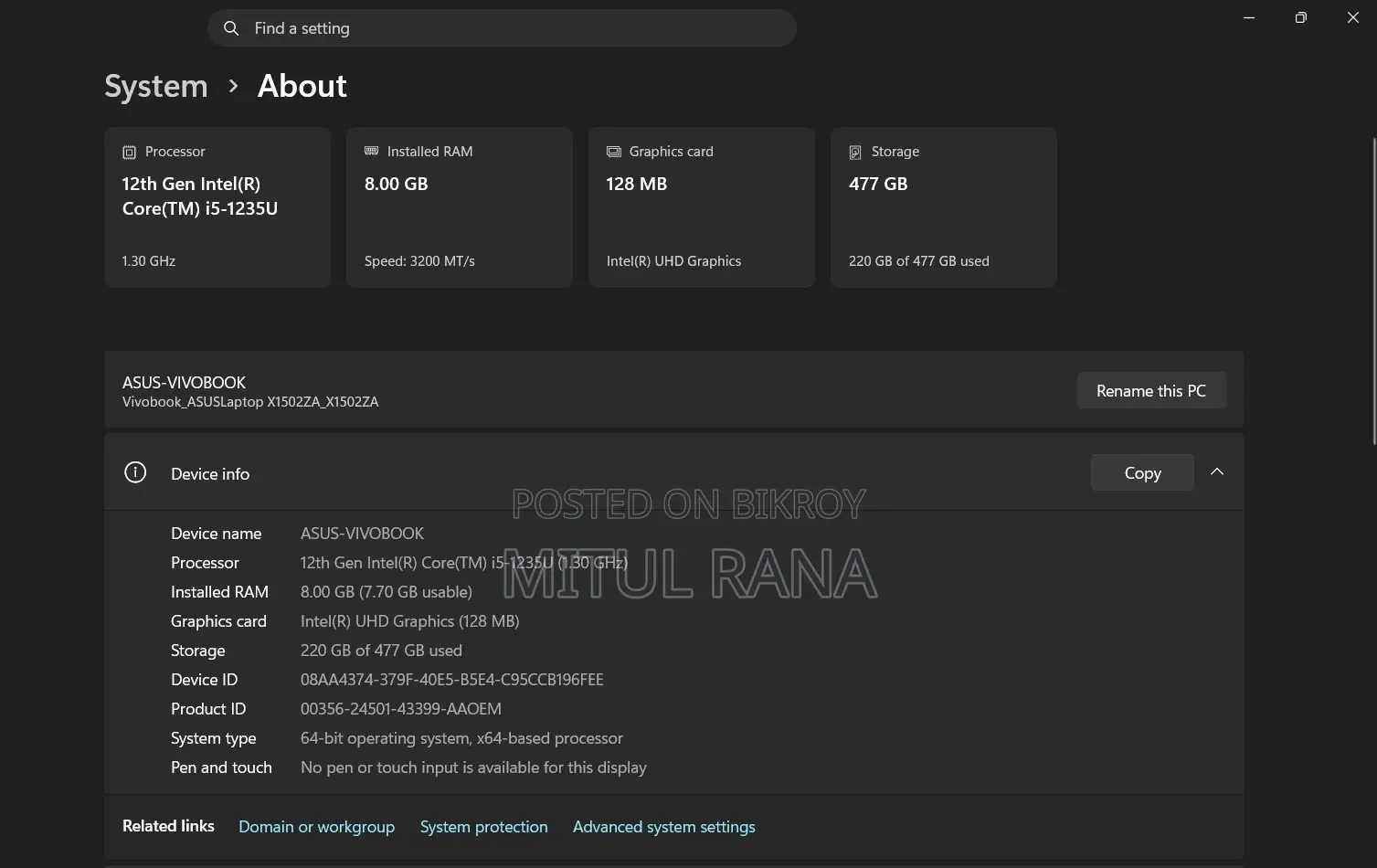This screenshot has width=1377, height=868.
Task: Click 'Intel(R) UHD Graphics' card subtitle
Action: coord(674,261)
